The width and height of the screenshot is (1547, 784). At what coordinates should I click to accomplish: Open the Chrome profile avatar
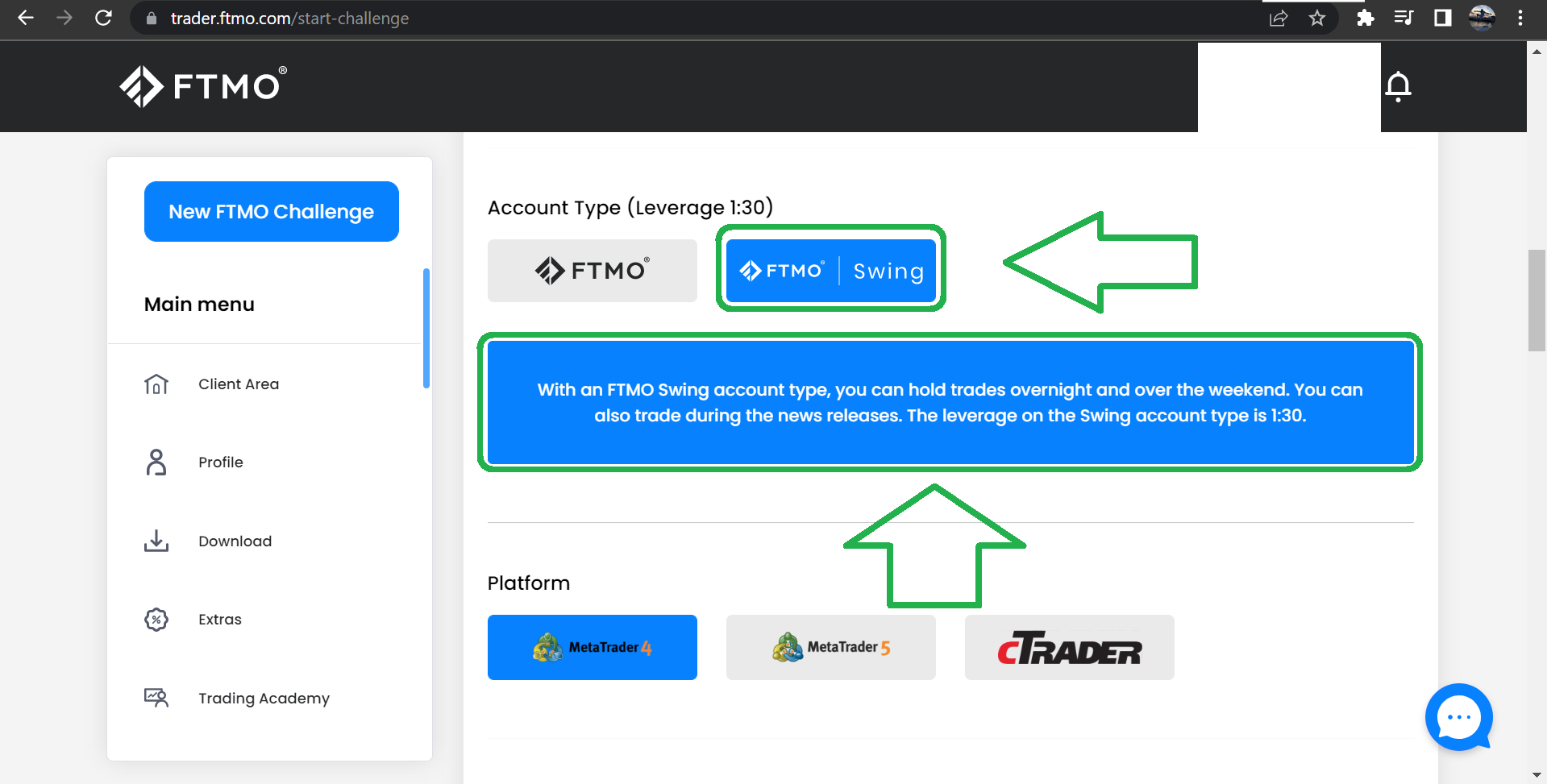1482,18
